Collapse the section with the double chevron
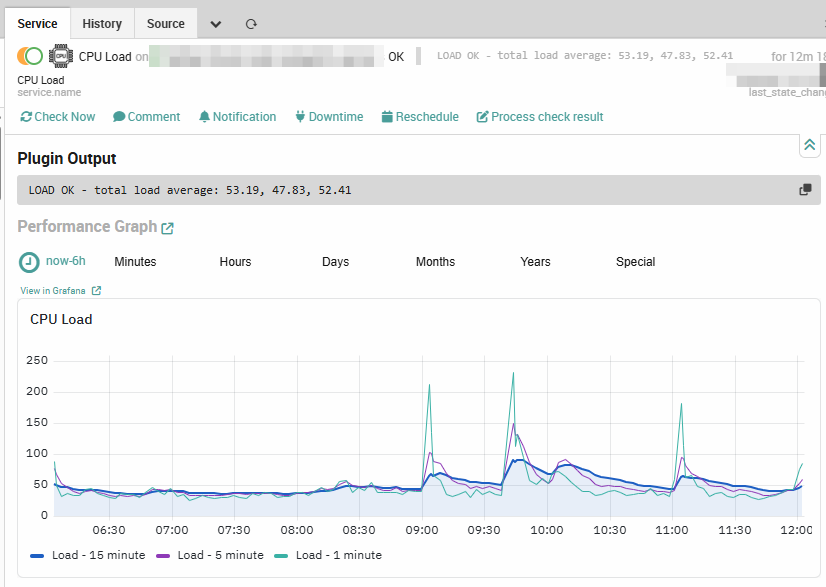826x587 pixels. pyautogui.click(x=810, y=145)
